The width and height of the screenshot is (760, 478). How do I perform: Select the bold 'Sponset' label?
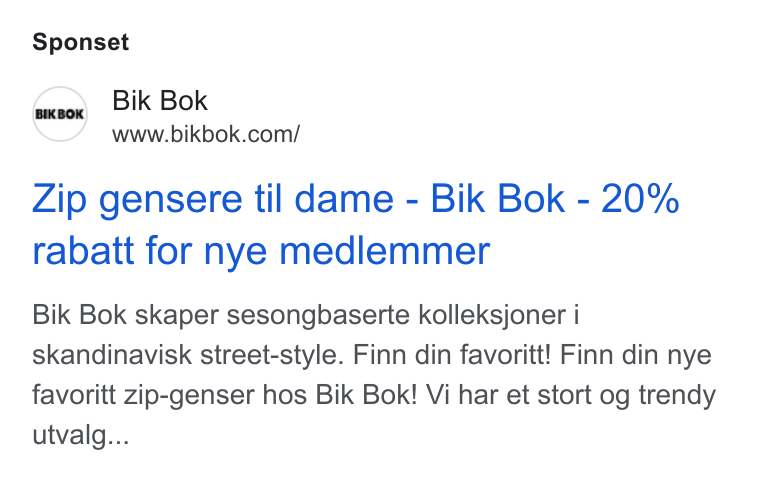80,42
